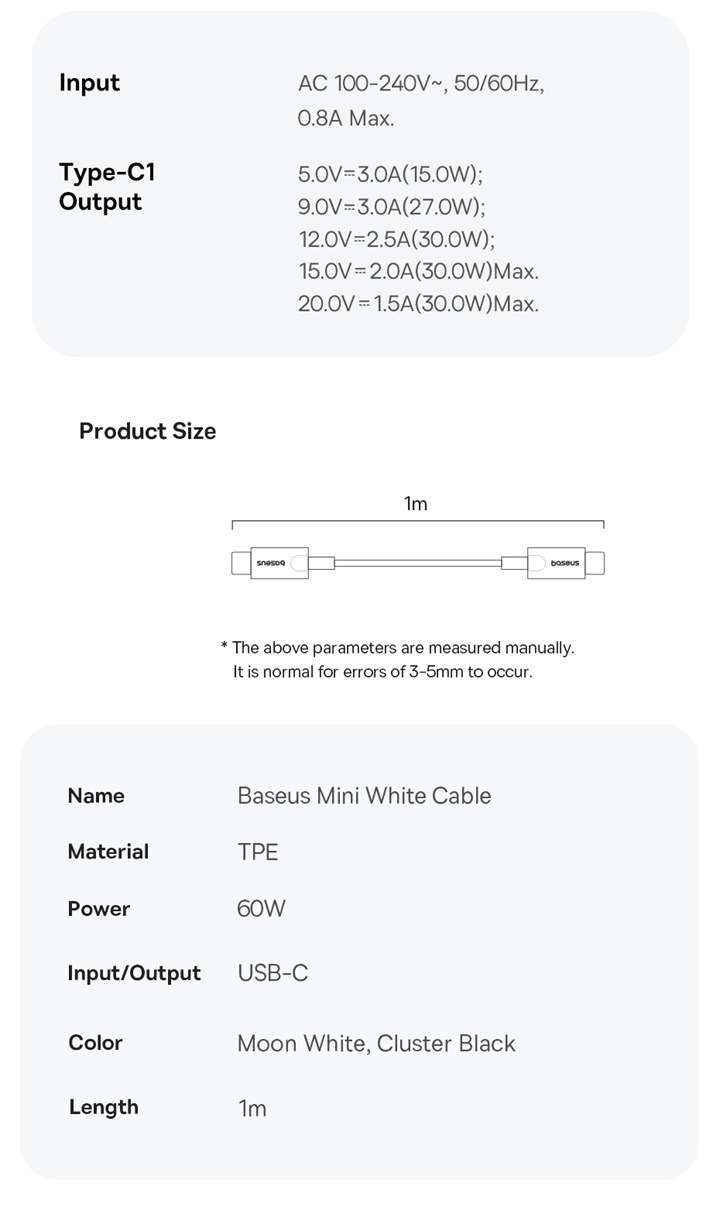Click the Length row 1m value
Screen dimensions: 720x1224
click(252, 1108)
